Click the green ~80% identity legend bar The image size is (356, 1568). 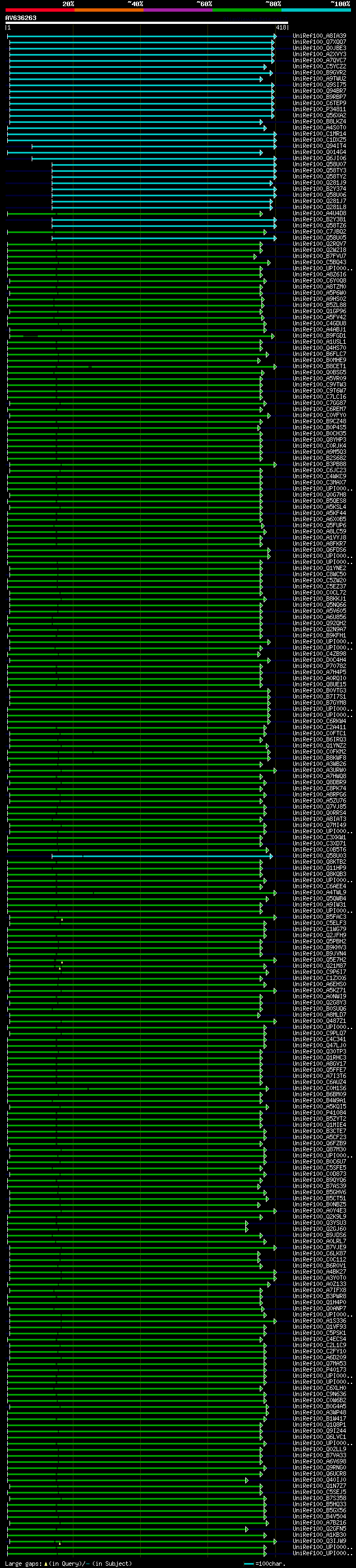pos(247,10)
